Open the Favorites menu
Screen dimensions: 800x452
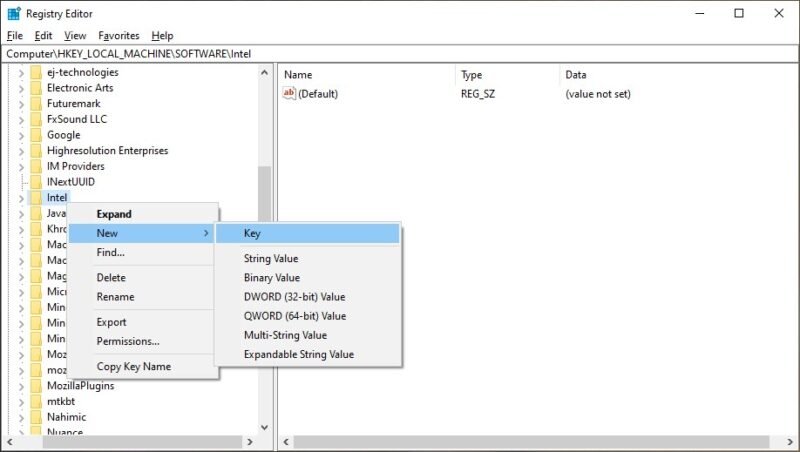pos(119,36)
